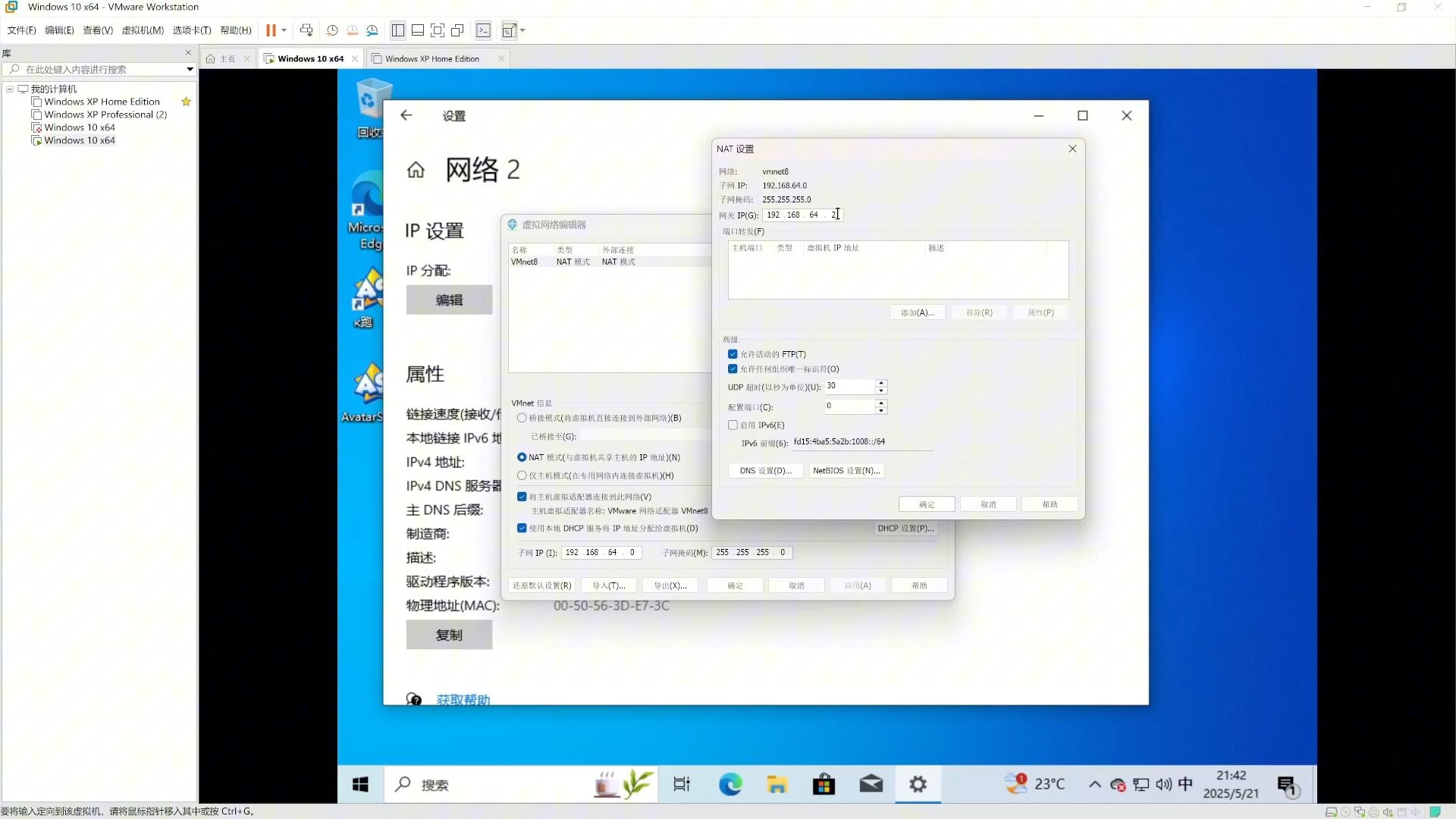Click 编辑 under IP 分配 in Settings

pyautogui.click(x=449, y=300)
